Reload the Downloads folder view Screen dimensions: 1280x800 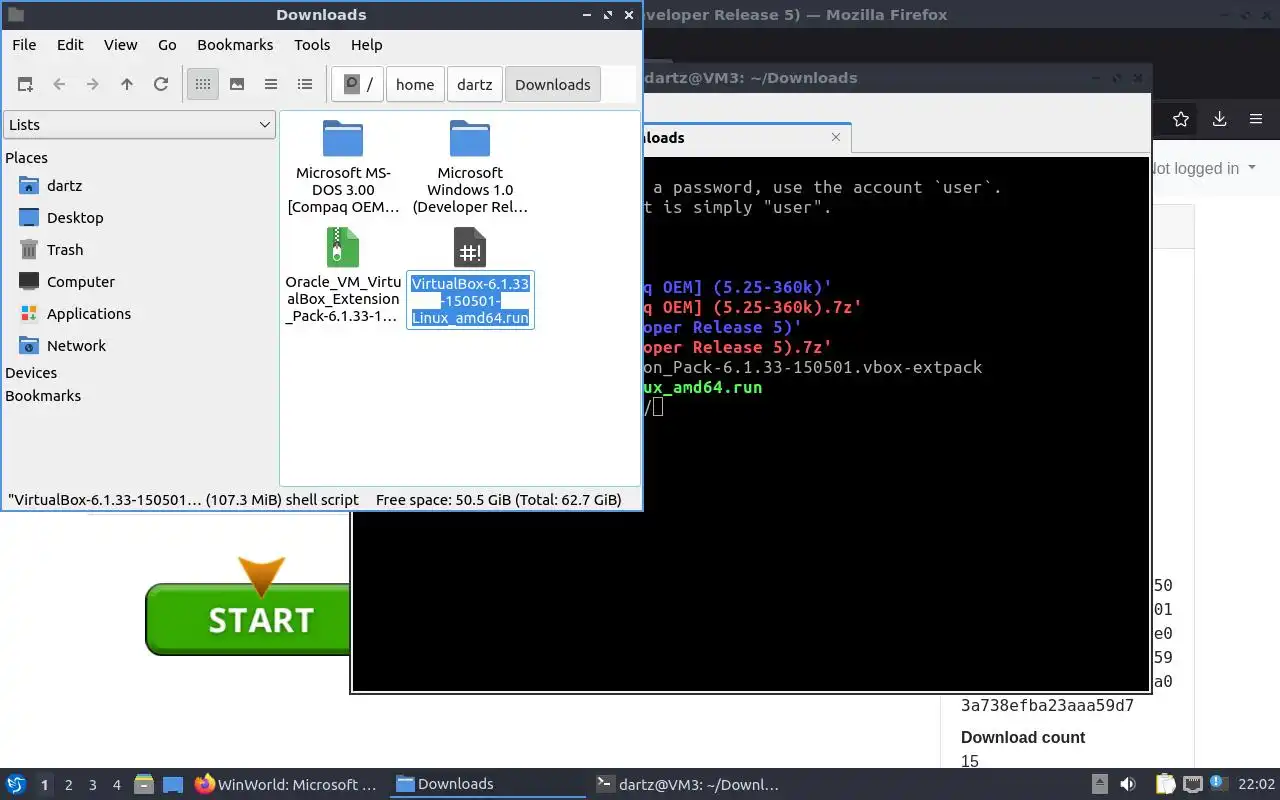[161, 85]
